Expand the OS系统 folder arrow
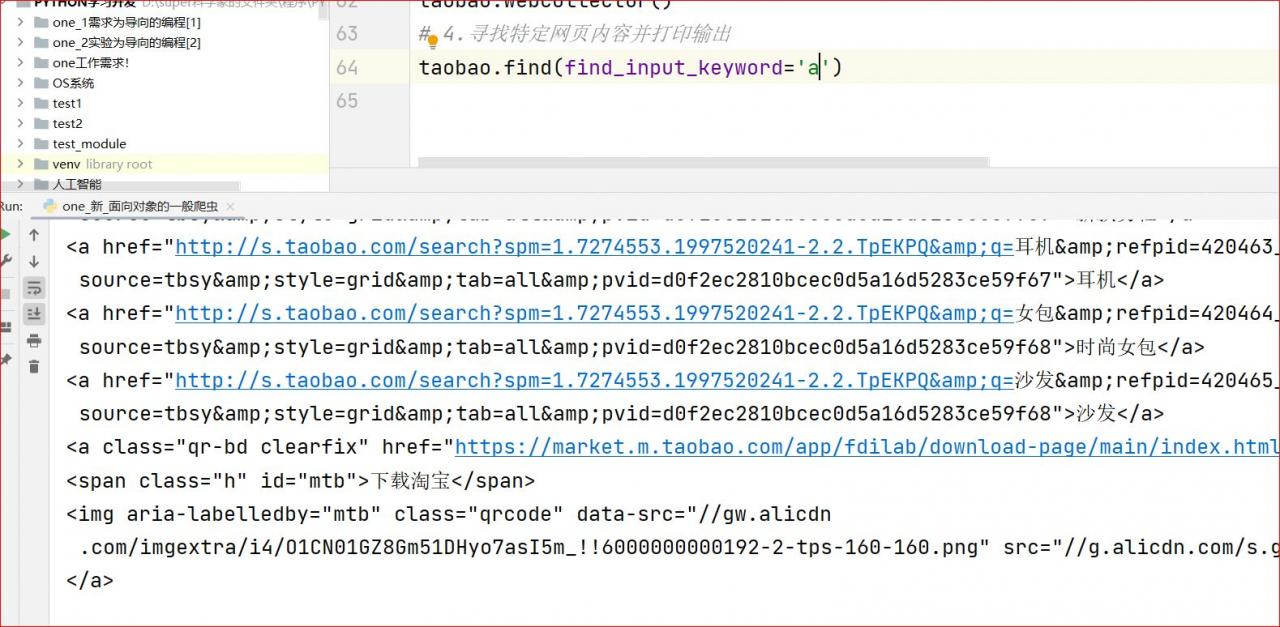Viewport: 1280px width, 627px height. click(20, 83)
